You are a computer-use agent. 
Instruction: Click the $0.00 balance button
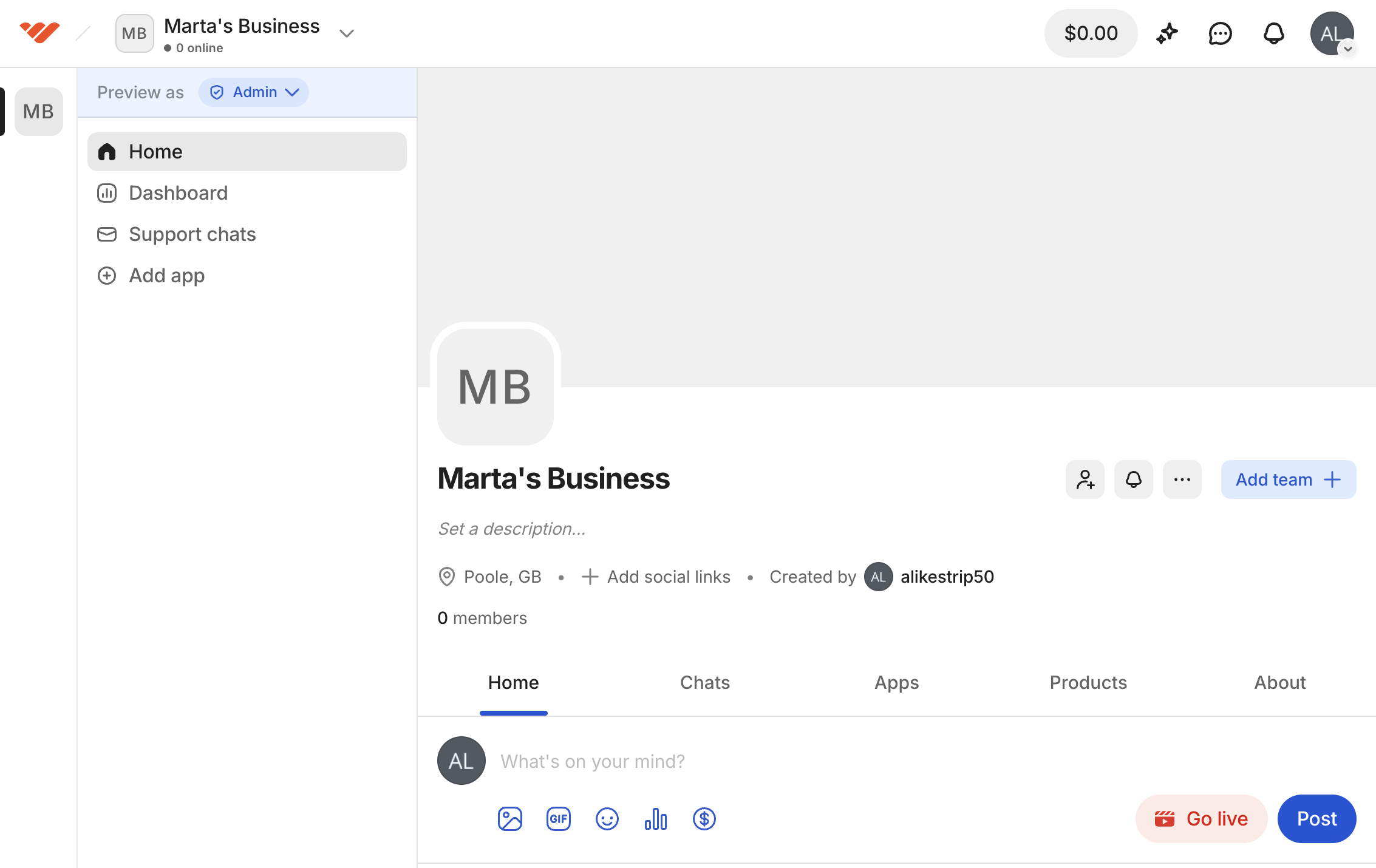pyautogui.click(x=1091, y=33)
